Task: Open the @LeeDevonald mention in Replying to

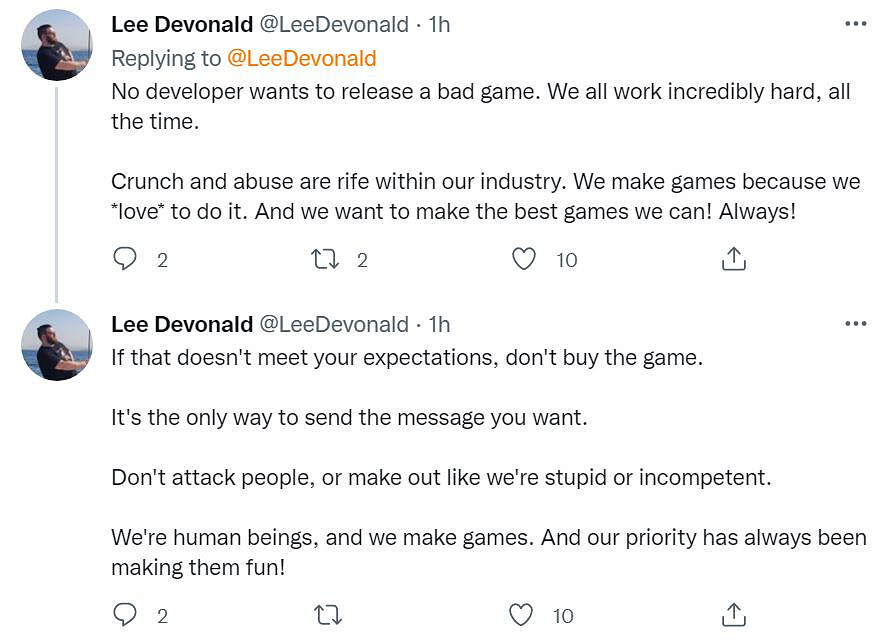Action: tap(302, 58)
